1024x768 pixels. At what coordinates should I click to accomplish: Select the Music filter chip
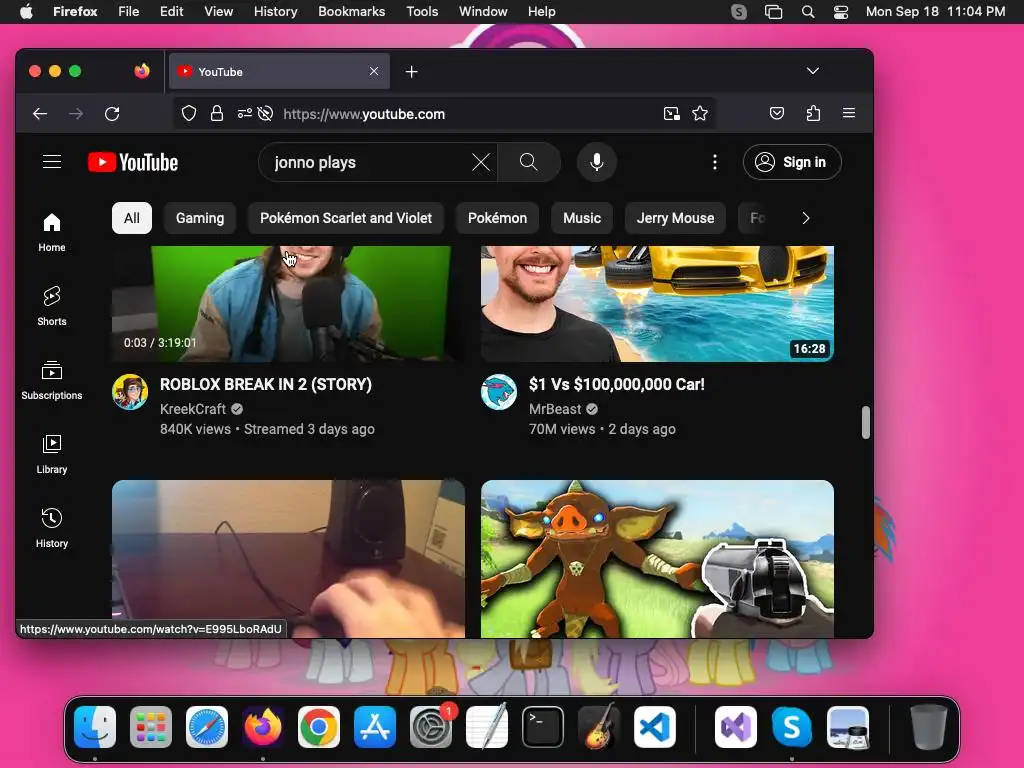coord(582,218)
